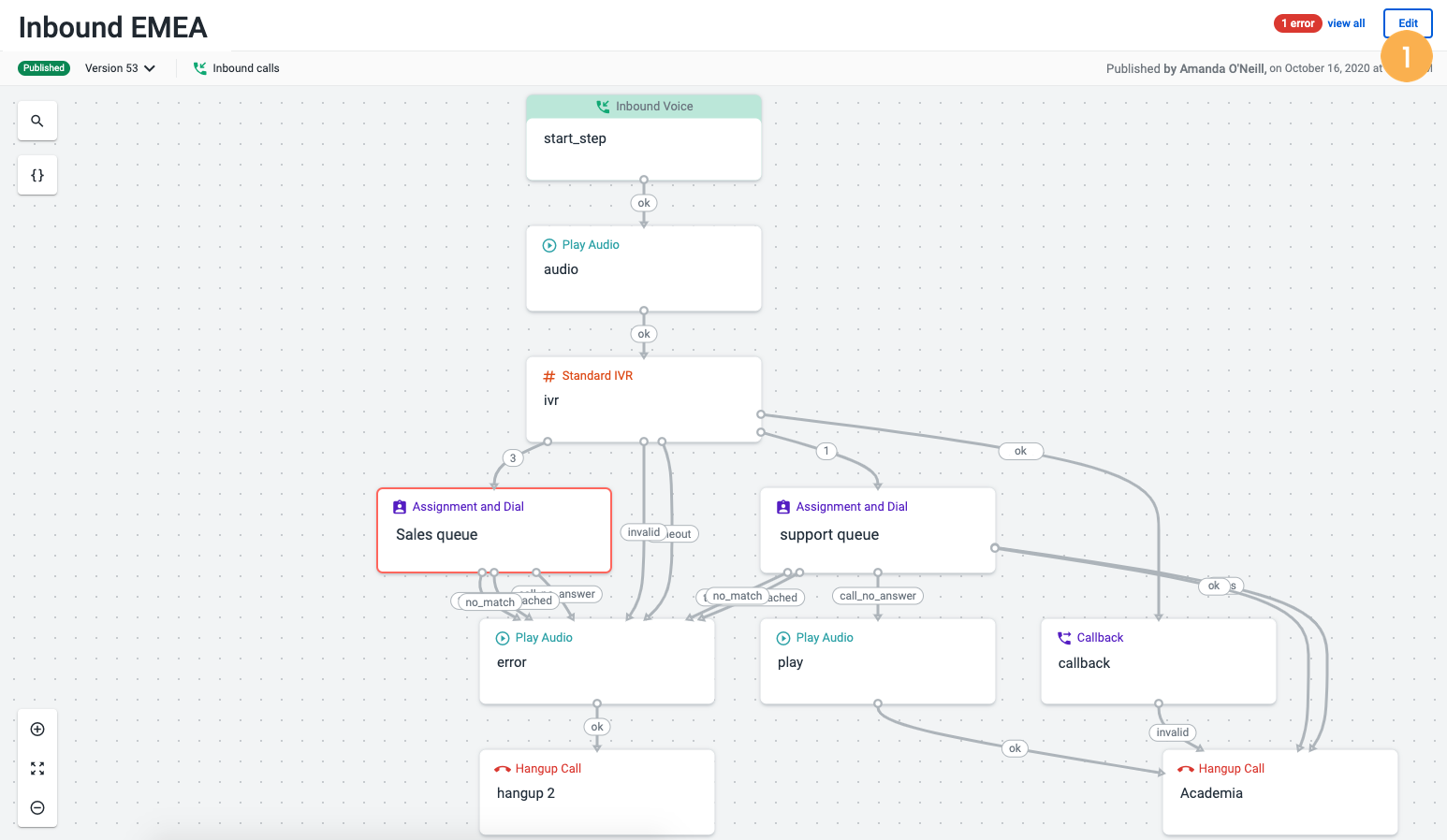Click the ok label on ivr-to-callback connector
Viewport: 1447px width, 840px height.
pos(1020,451)
